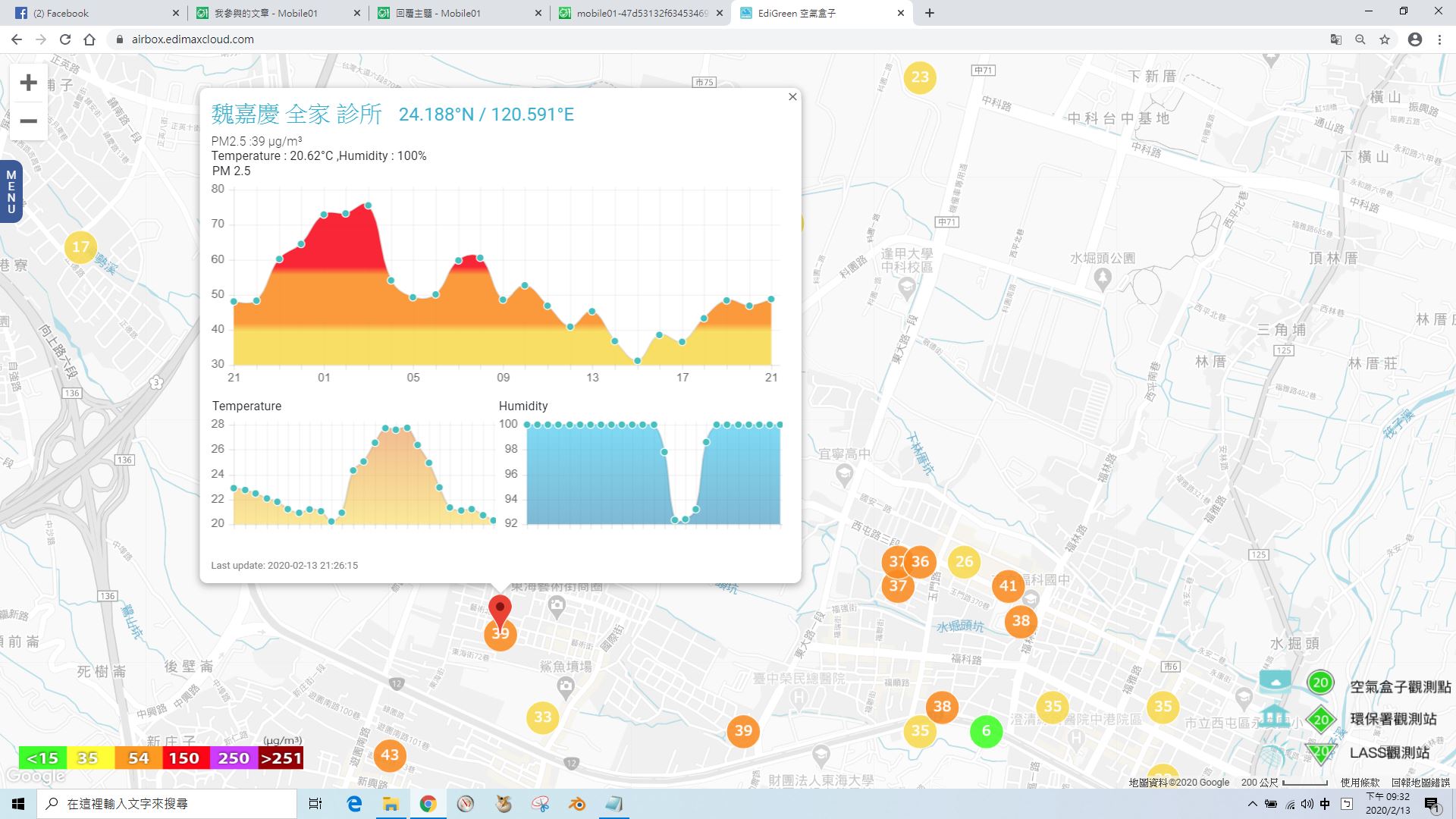The image size is (1456, 819).
Task: Open 使用條款 terms link
Action: tap(1360, 783)
